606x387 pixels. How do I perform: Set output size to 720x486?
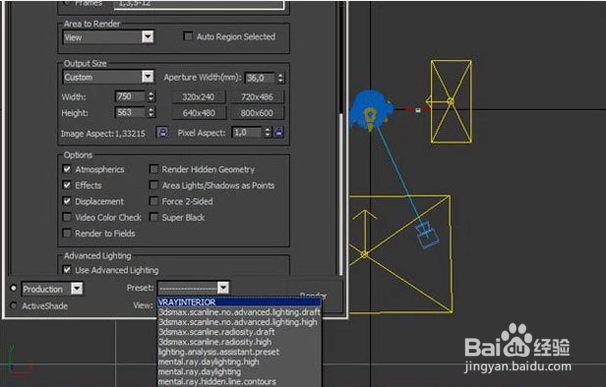[x=257, y=97]
